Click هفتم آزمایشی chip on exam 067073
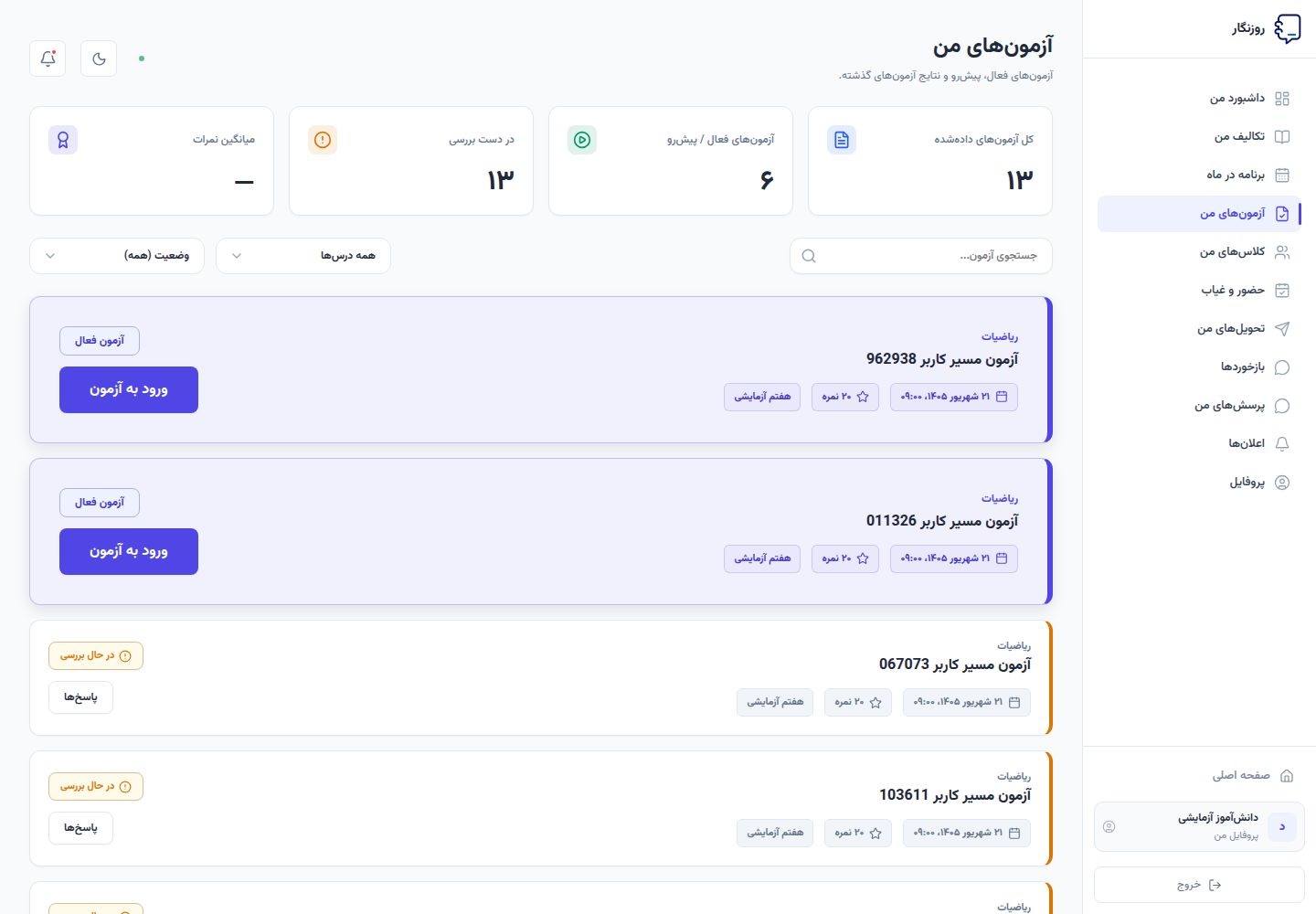The image size is (1316, 914). pos(775,702)
